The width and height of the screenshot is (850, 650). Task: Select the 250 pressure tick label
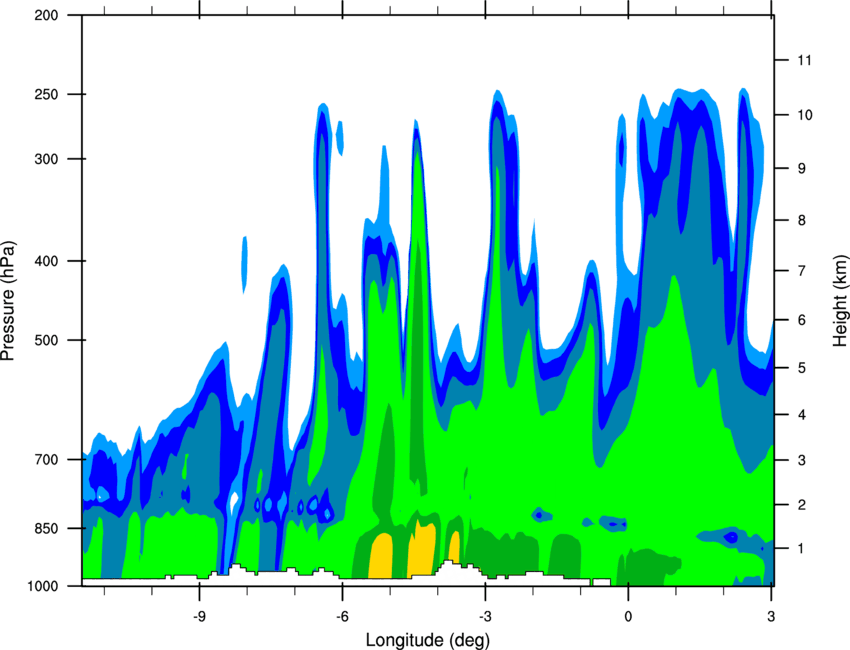(x=47, y=94)
